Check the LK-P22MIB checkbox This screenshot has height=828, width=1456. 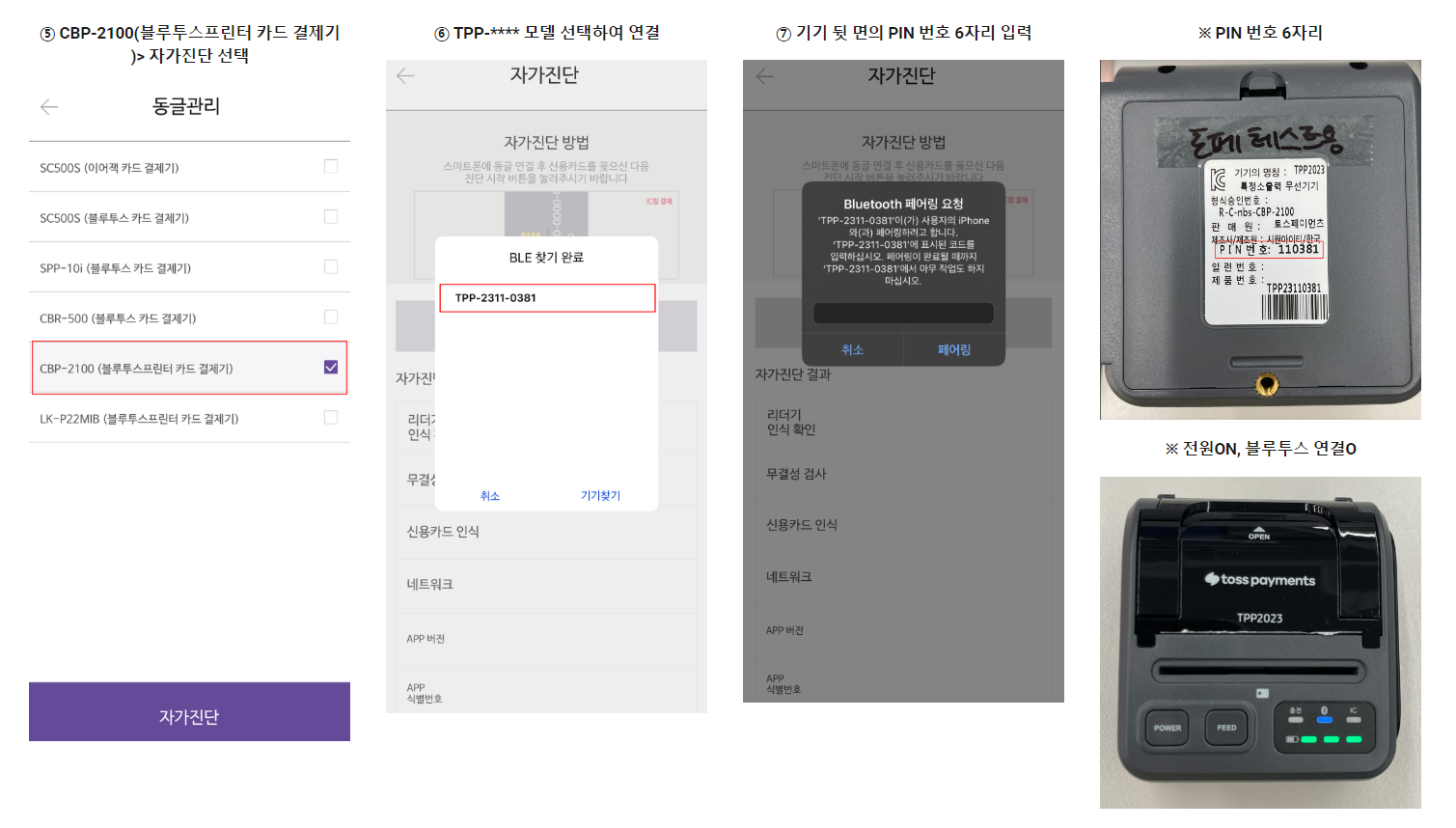pyautogui.click(x=331, y=417)
